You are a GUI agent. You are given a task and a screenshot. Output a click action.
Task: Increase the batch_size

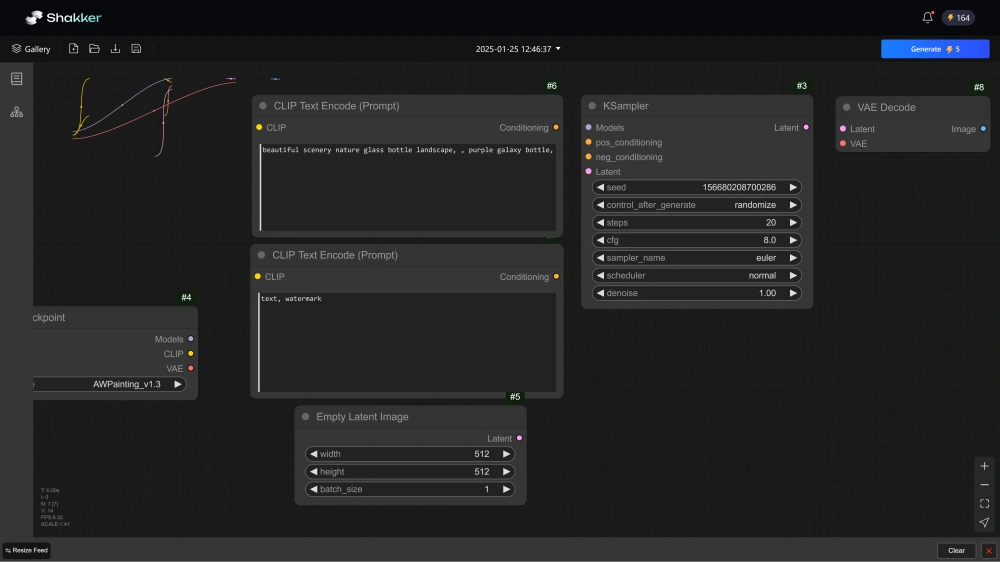coord(506,489)
